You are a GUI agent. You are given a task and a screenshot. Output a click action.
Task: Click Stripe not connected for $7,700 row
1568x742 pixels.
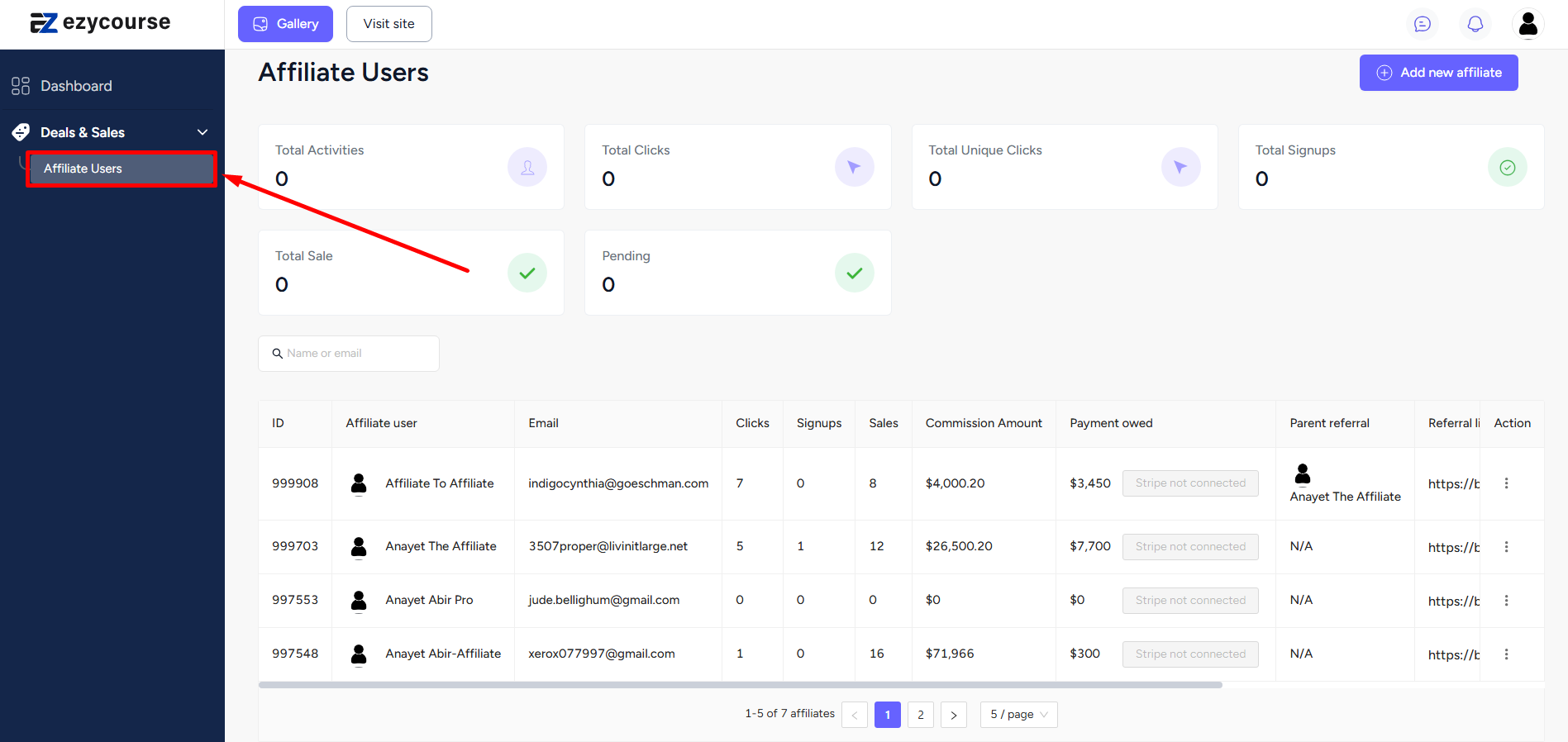coord(1190,547)
